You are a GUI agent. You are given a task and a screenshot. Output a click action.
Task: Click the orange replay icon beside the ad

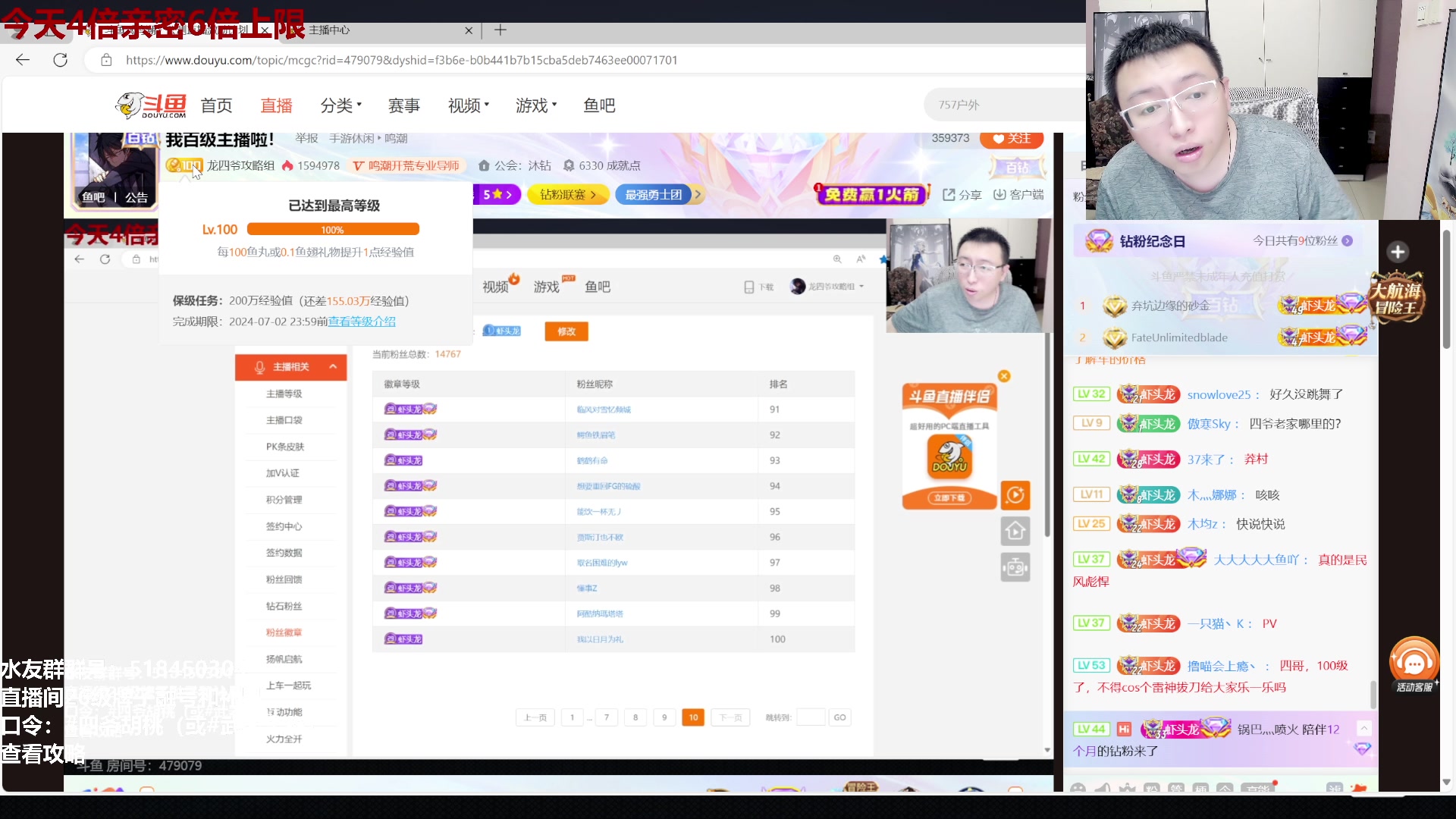(1015, 495)
